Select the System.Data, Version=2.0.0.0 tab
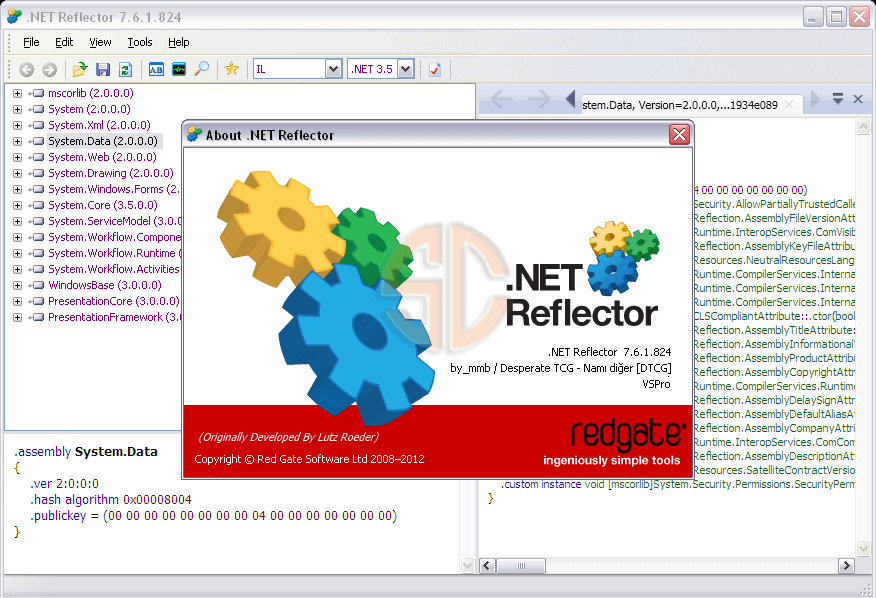876x598 pixels. pyautogui.click(x=679, y=105)
